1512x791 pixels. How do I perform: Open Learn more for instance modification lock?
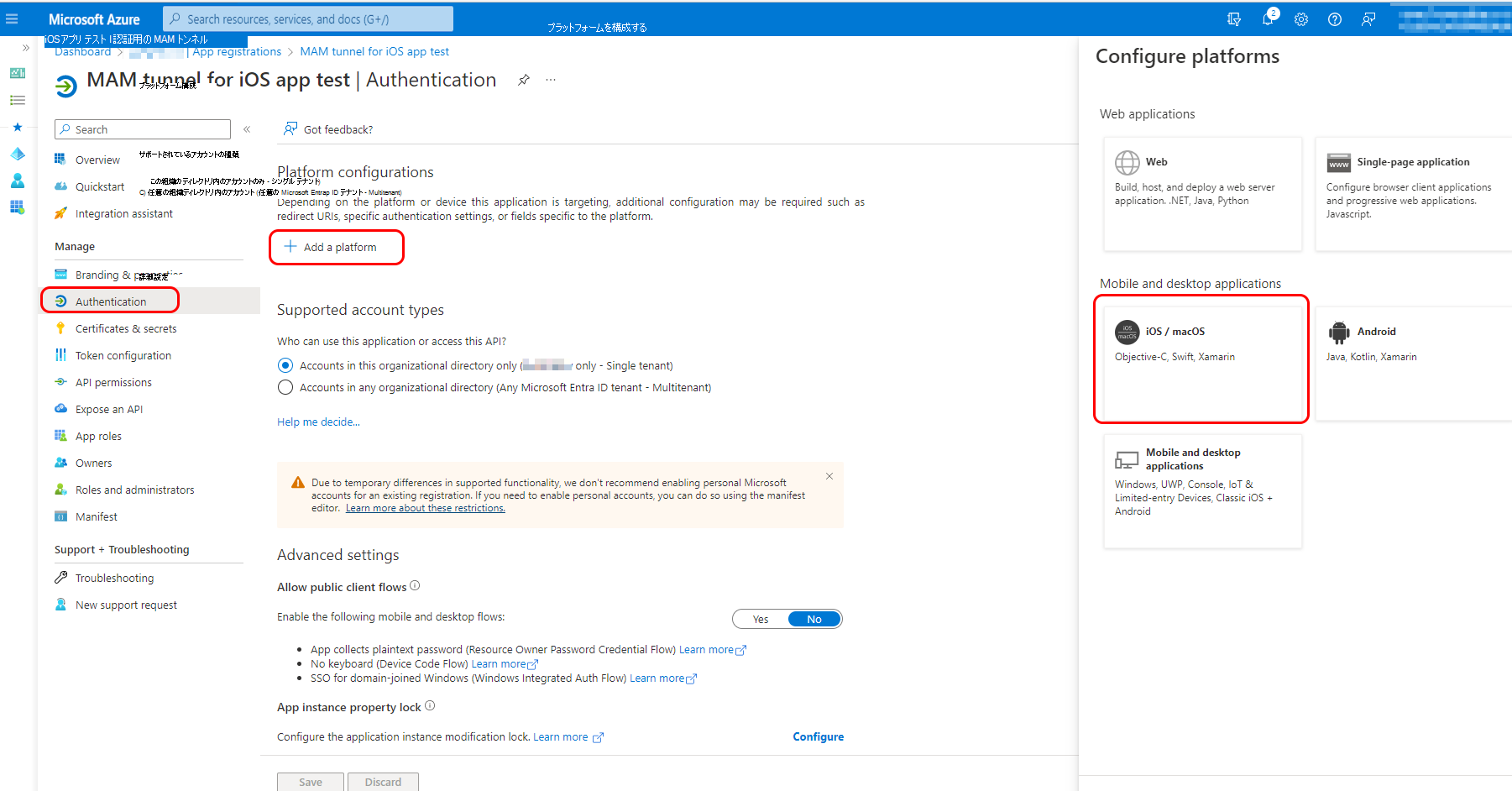click(x=568, y=736)
